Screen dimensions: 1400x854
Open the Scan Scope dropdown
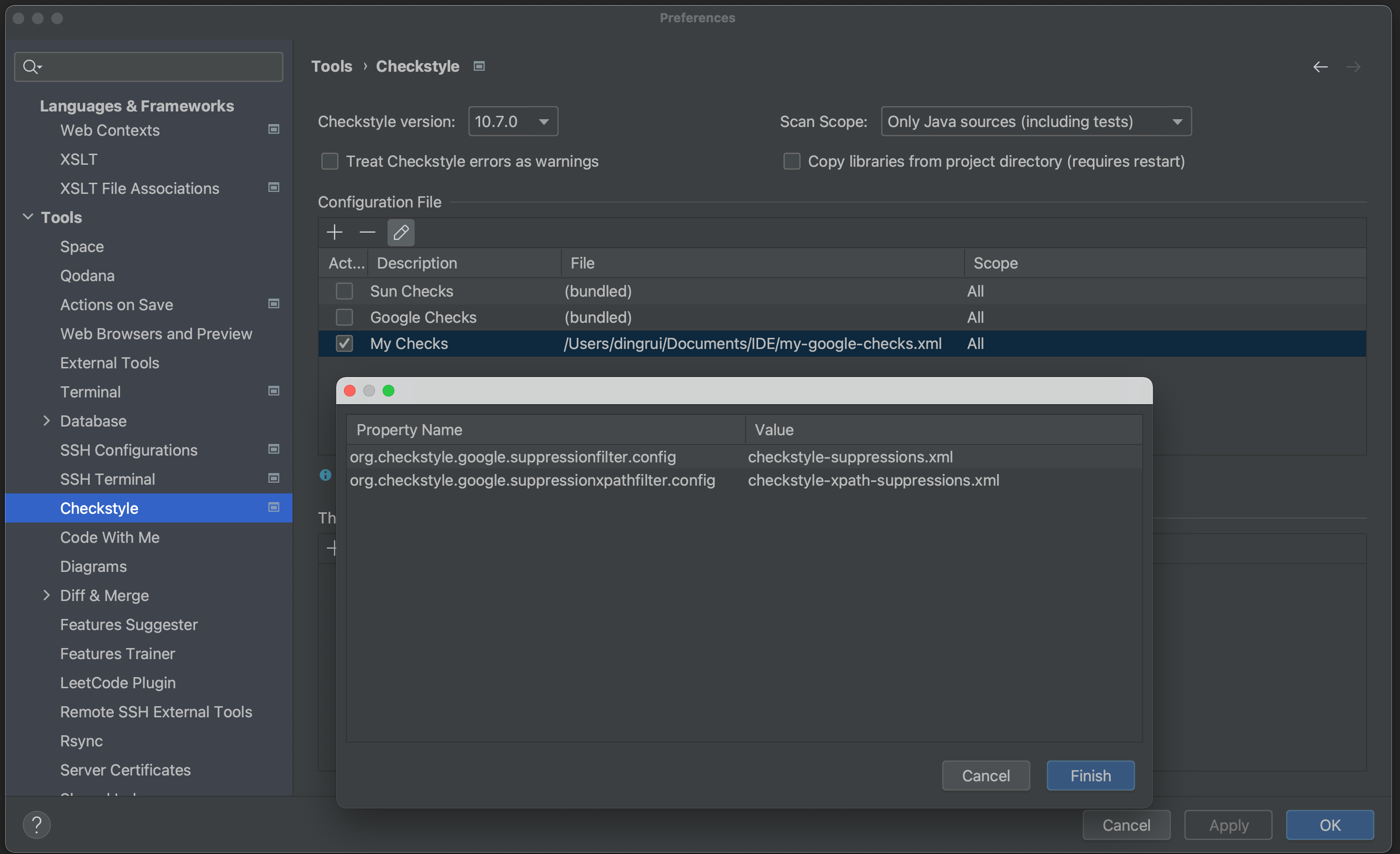click(1035, 121)
